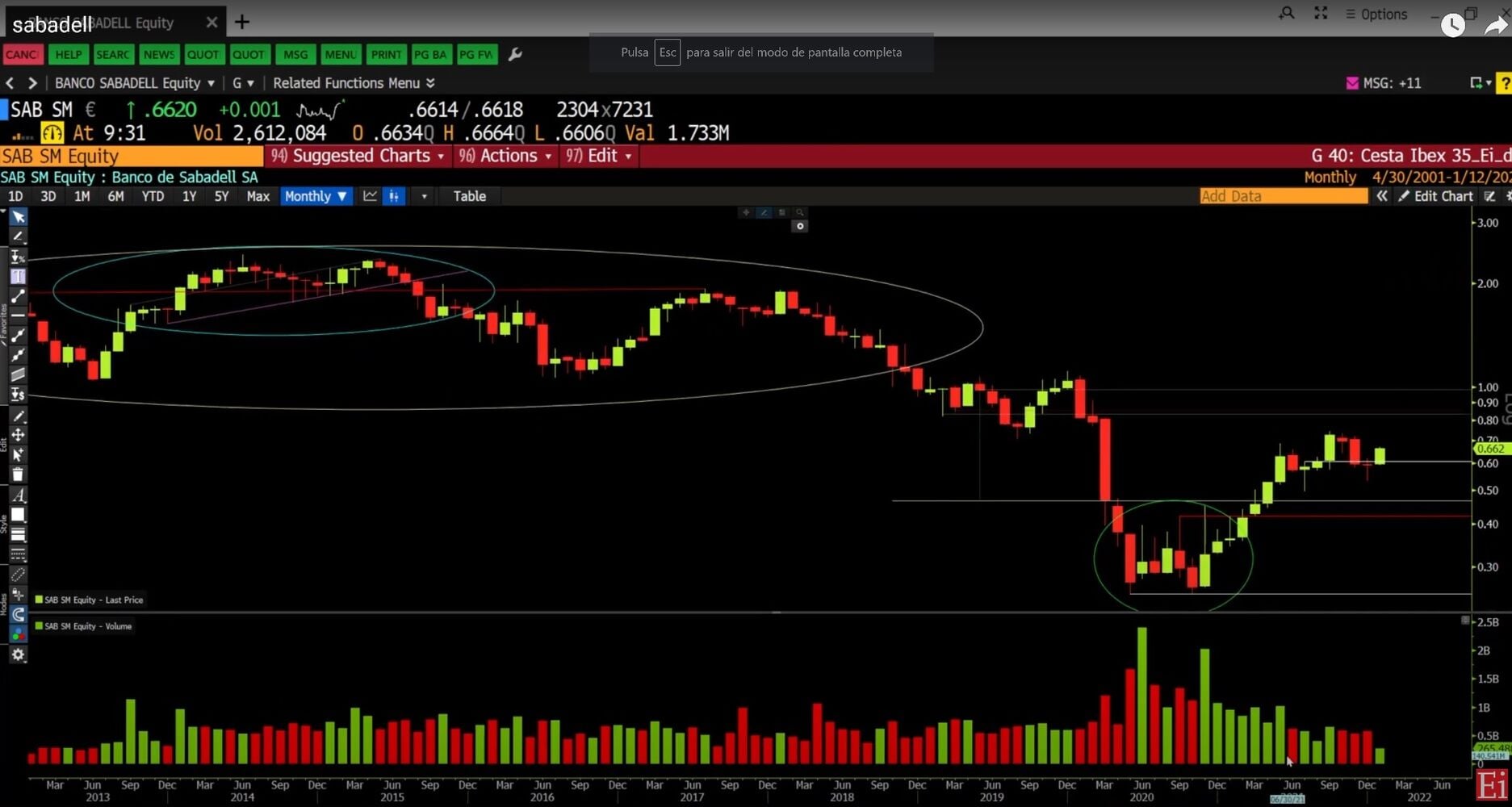Open the chart notes icon beside Edit Chart
1512x807 pixels.
click(x=1489, y=196)
